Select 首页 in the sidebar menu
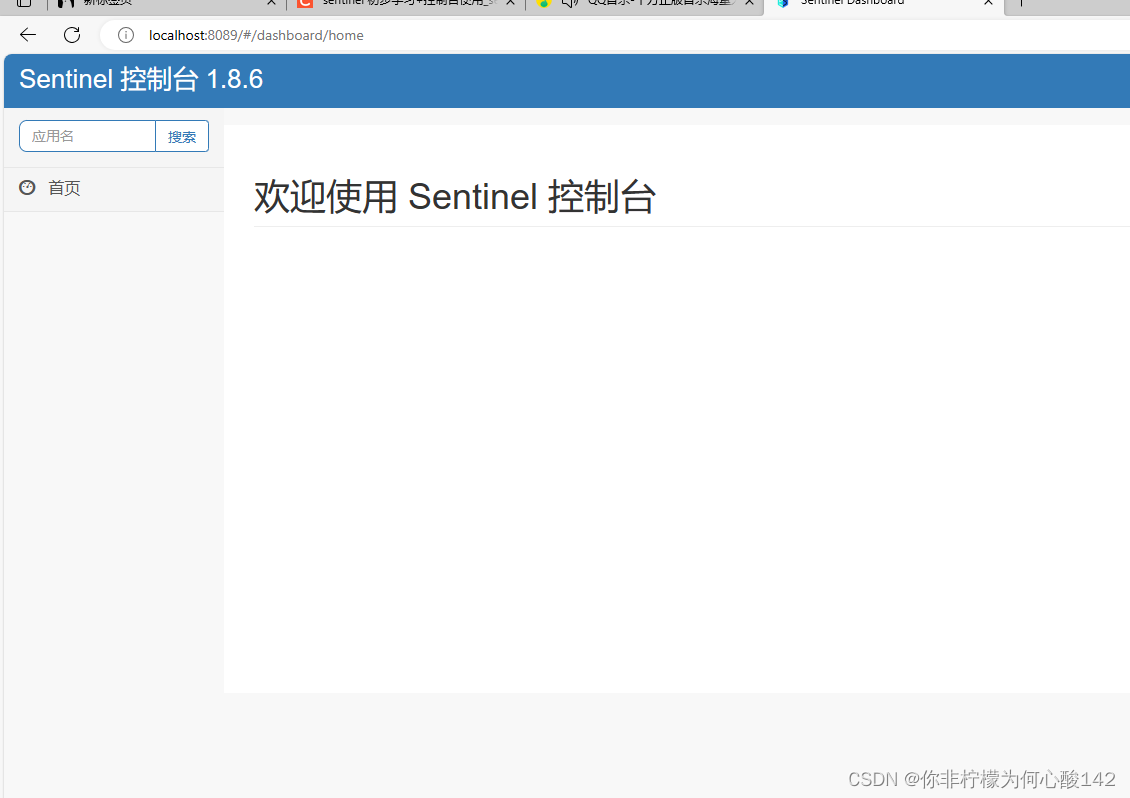 (x=64, y=187)
